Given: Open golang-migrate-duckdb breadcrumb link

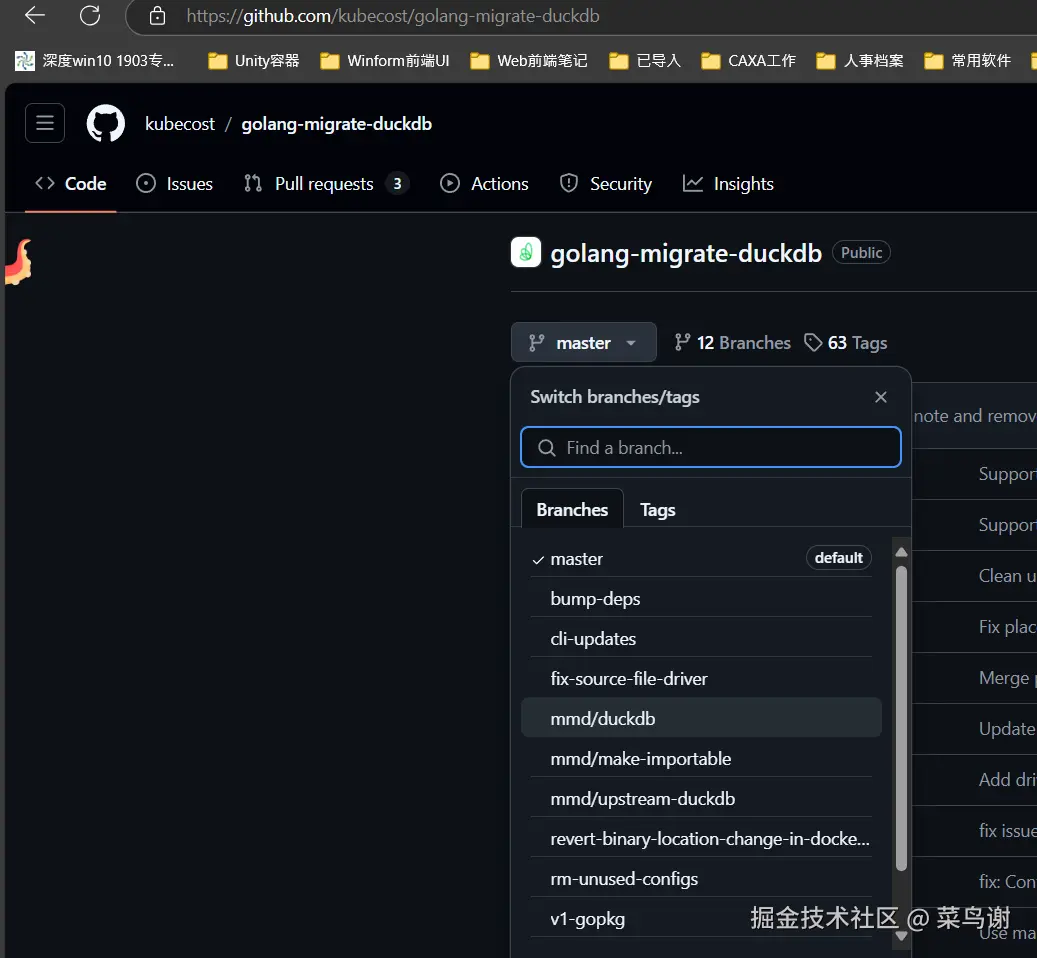Looking at the screenshot, I should coord(337,124).
